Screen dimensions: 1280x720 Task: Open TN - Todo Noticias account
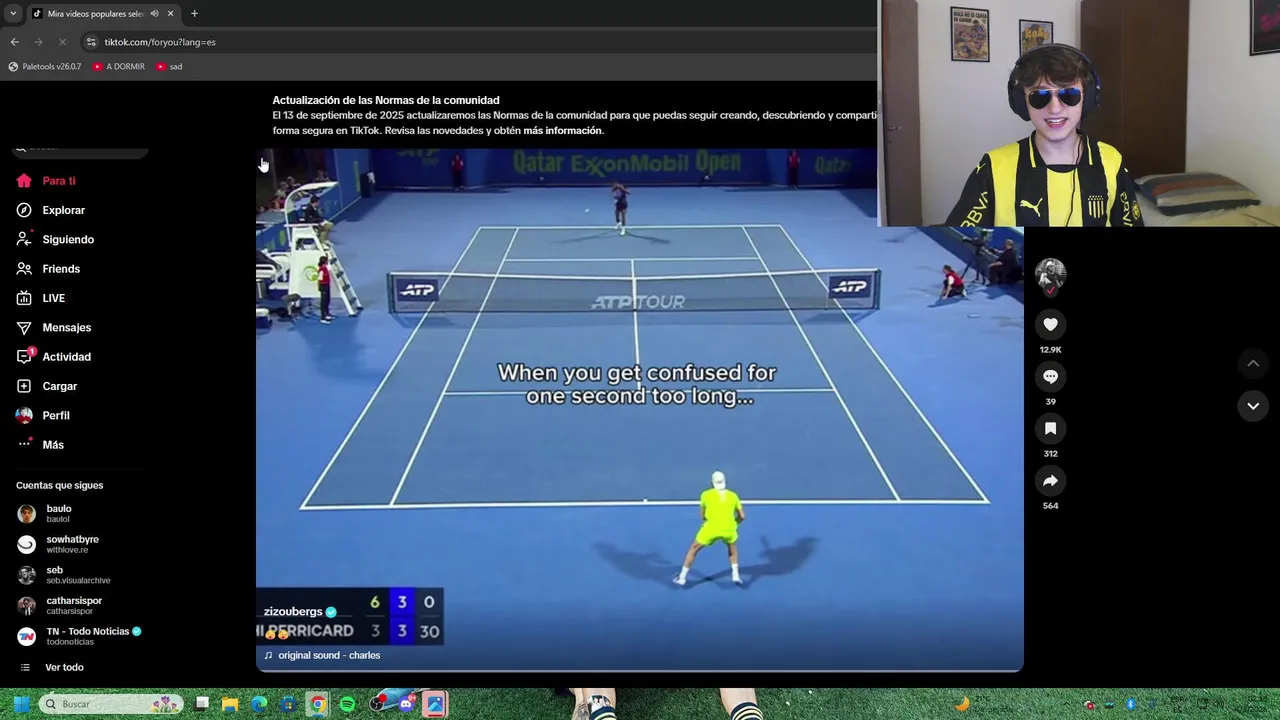pyautogui.click(x=80, y=636)
